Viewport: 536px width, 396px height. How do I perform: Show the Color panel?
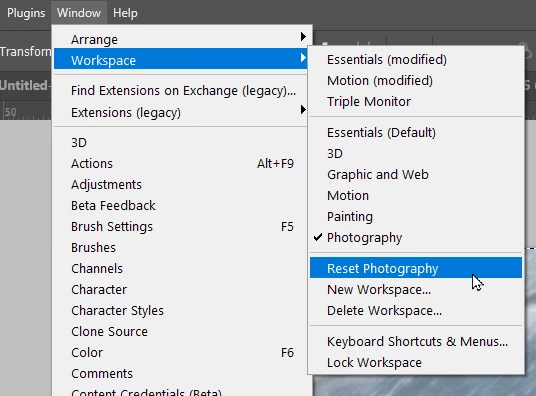pyautogui.click(x=180, y=352)
